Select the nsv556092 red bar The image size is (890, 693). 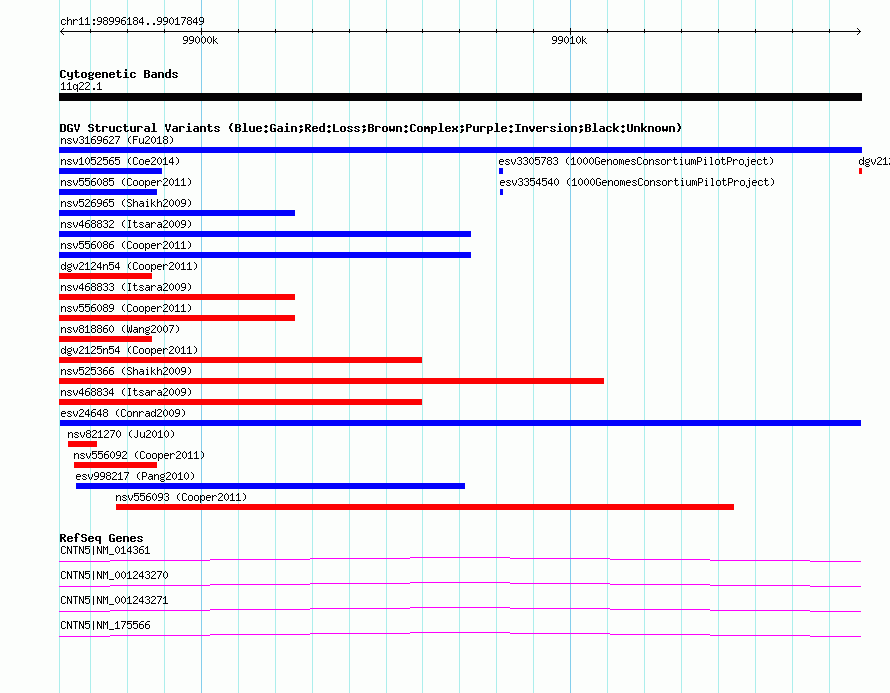(115, 465)
